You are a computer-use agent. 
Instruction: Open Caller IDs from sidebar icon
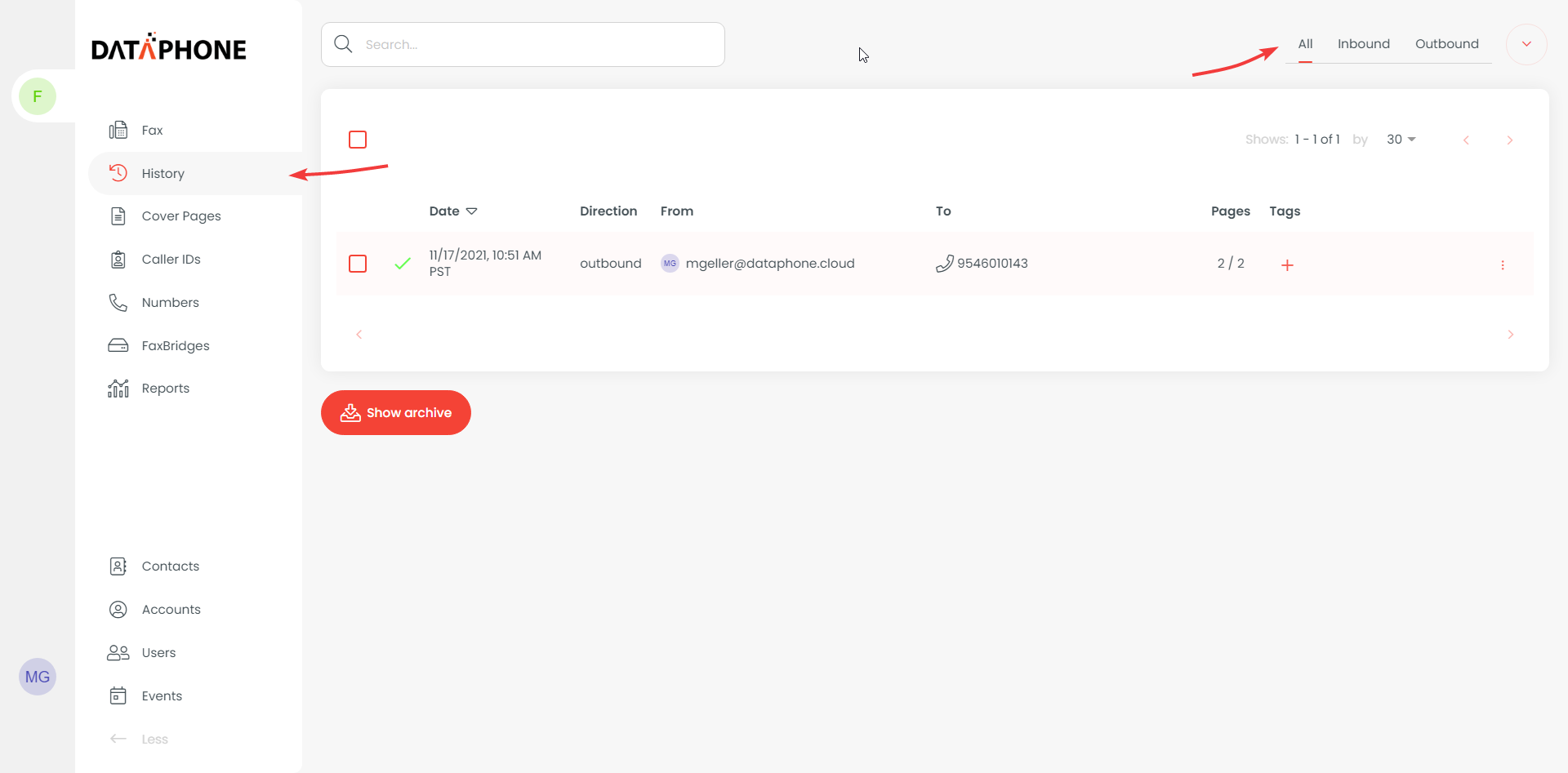(x=118, y=260)
